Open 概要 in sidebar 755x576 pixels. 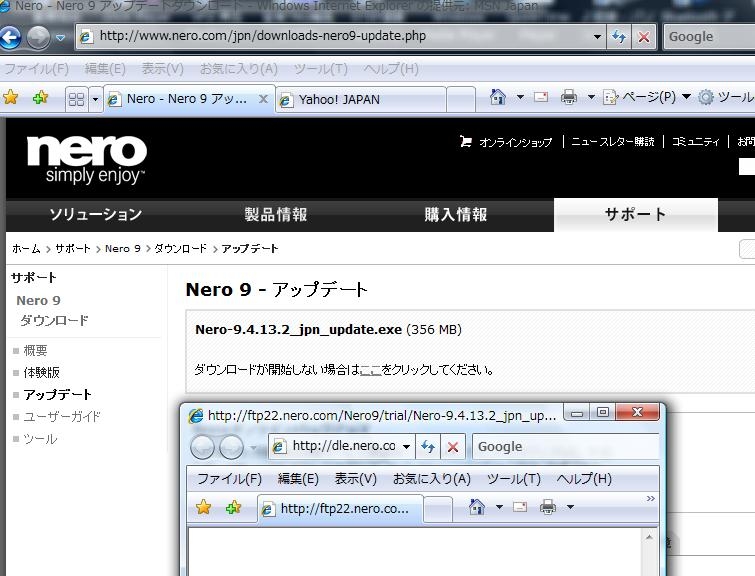click(x=35, y=350)
